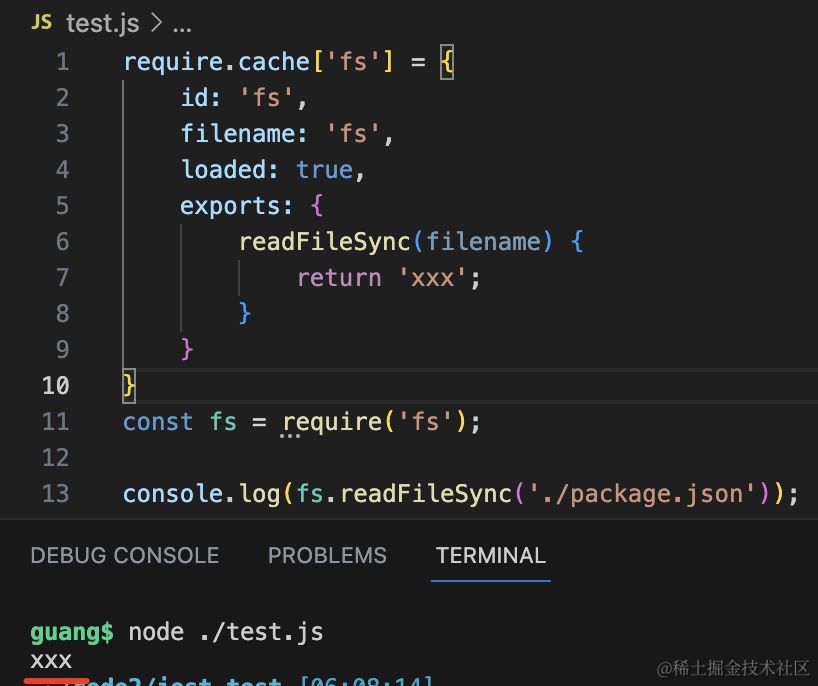818x686 pixels.
Task: Click the return keyword on line 7
Action: point(338,278)
